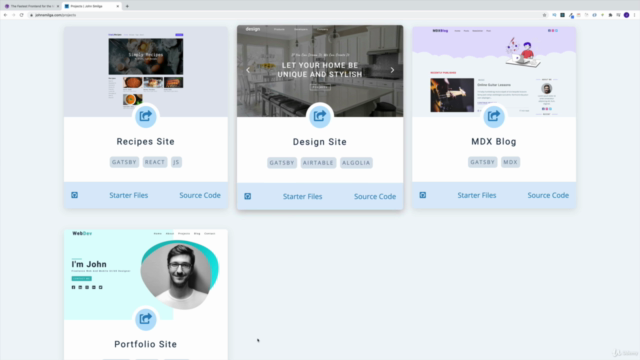The width and height of the screenshot is (640, 360).
Task: Click the REACT tag on Recipes Site
Action: click(155, 162)
